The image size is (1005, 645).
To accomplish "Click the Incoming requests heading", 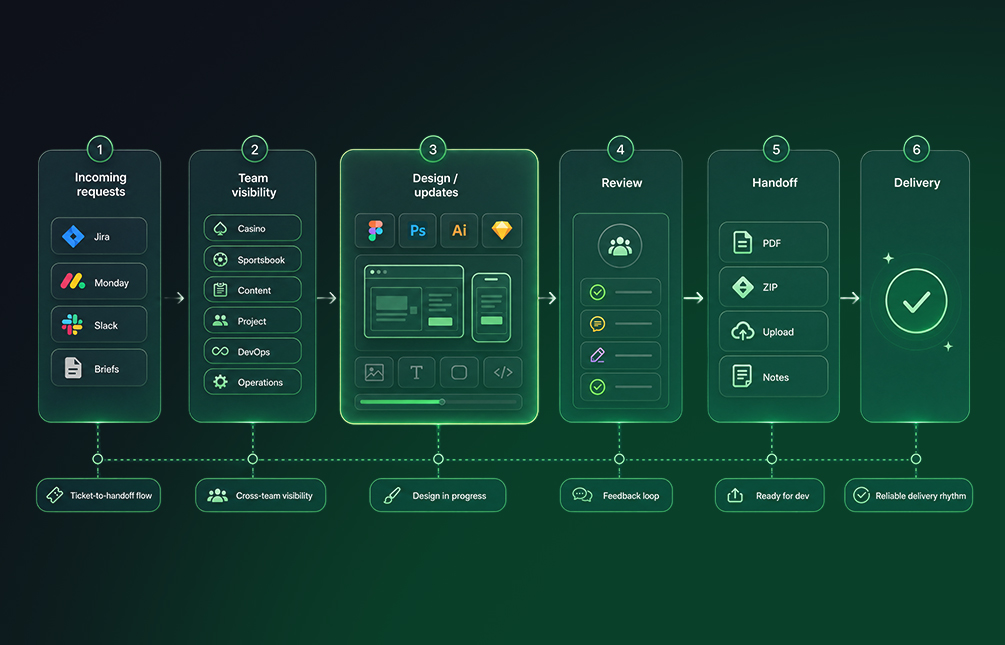I will pos(101,185).
